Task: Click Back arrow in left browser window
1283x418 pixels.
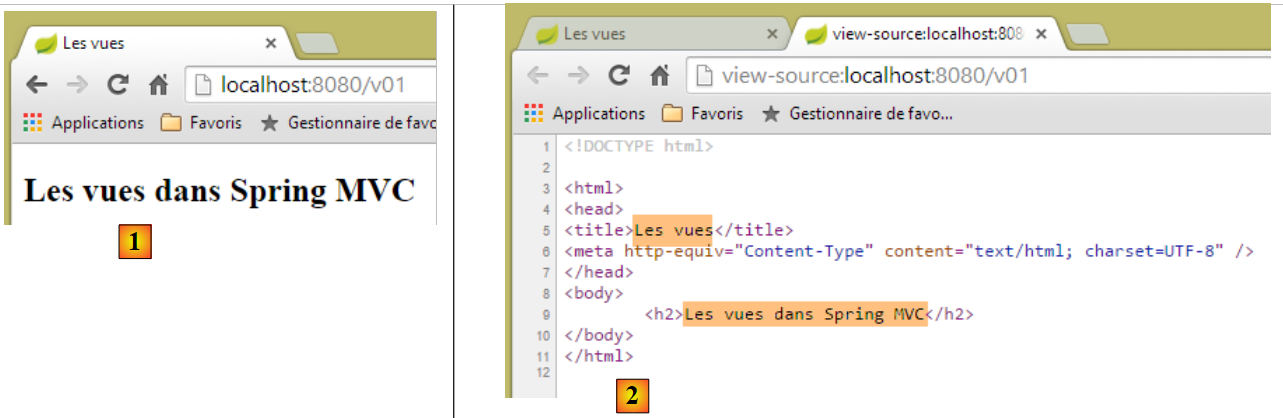Action: click(36, 85)
